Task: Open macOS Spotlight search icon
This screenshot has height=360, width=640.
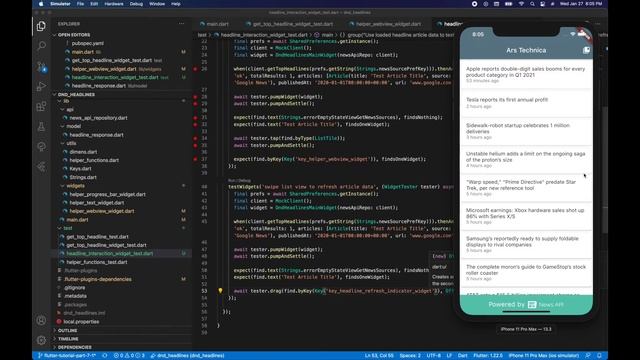Action: (x=532, y=4)
